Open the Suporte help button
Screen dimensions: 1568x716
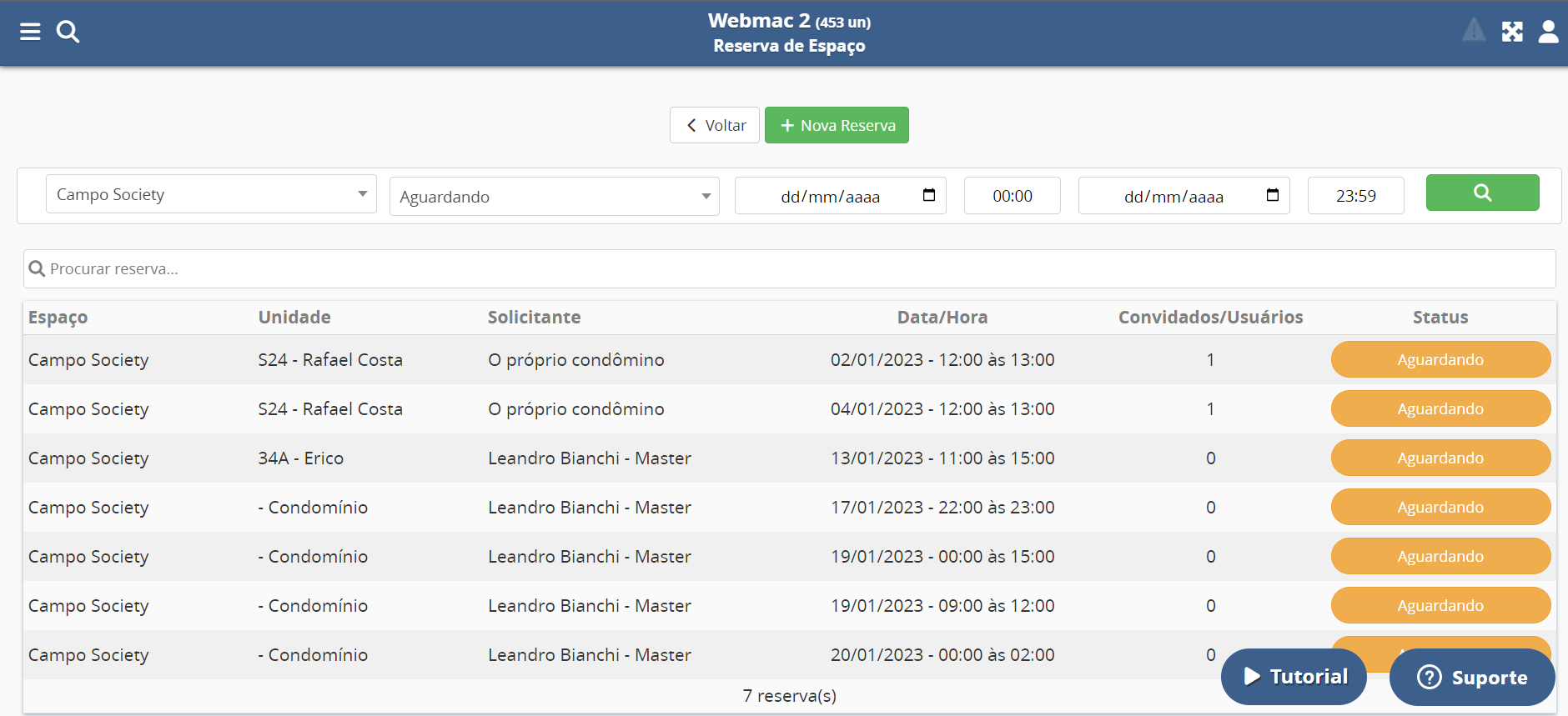point(1472,677)
